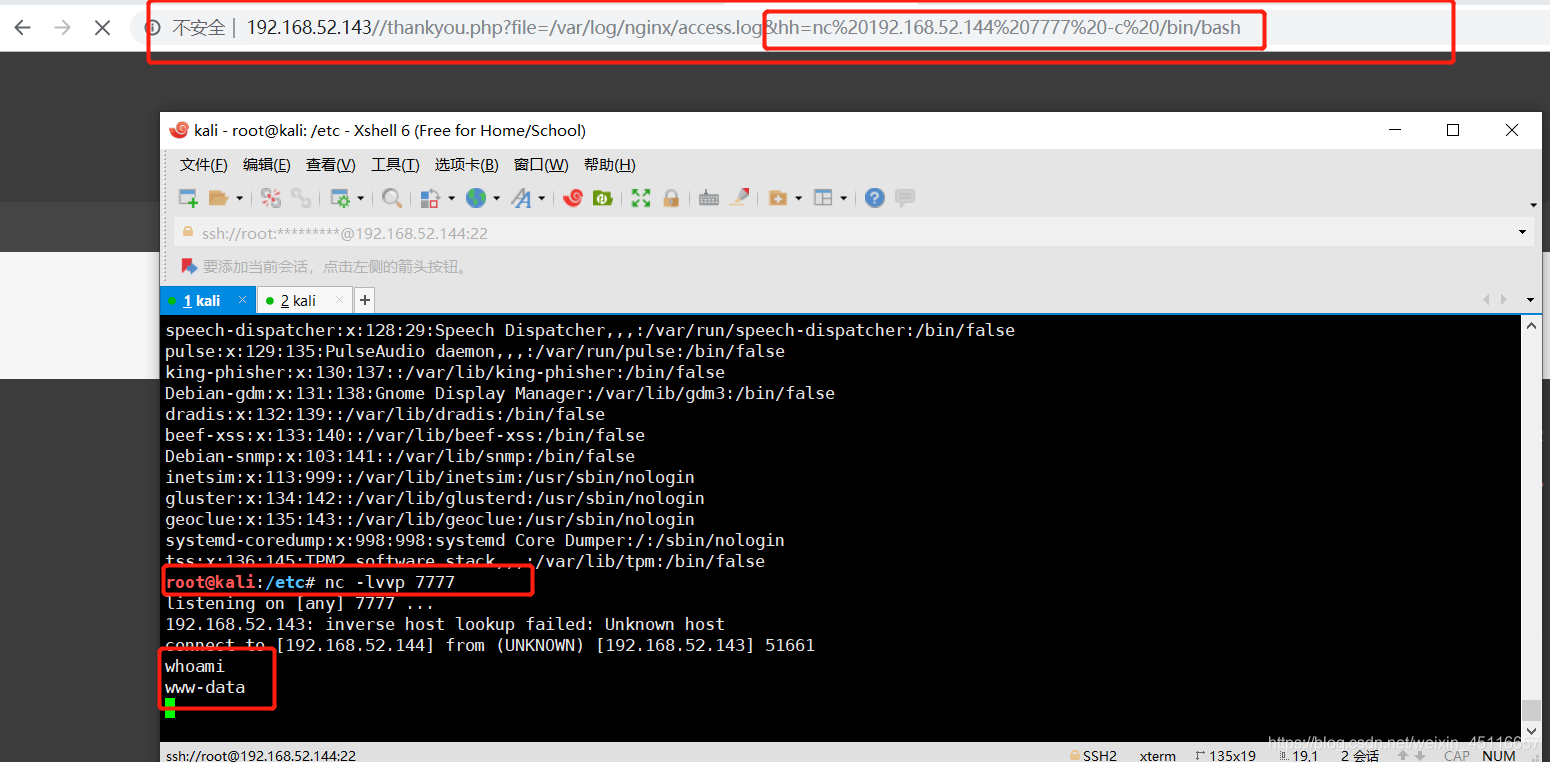
Task: Click the NUM indicator in the status bar
Action: click(x=1499, y=755)
